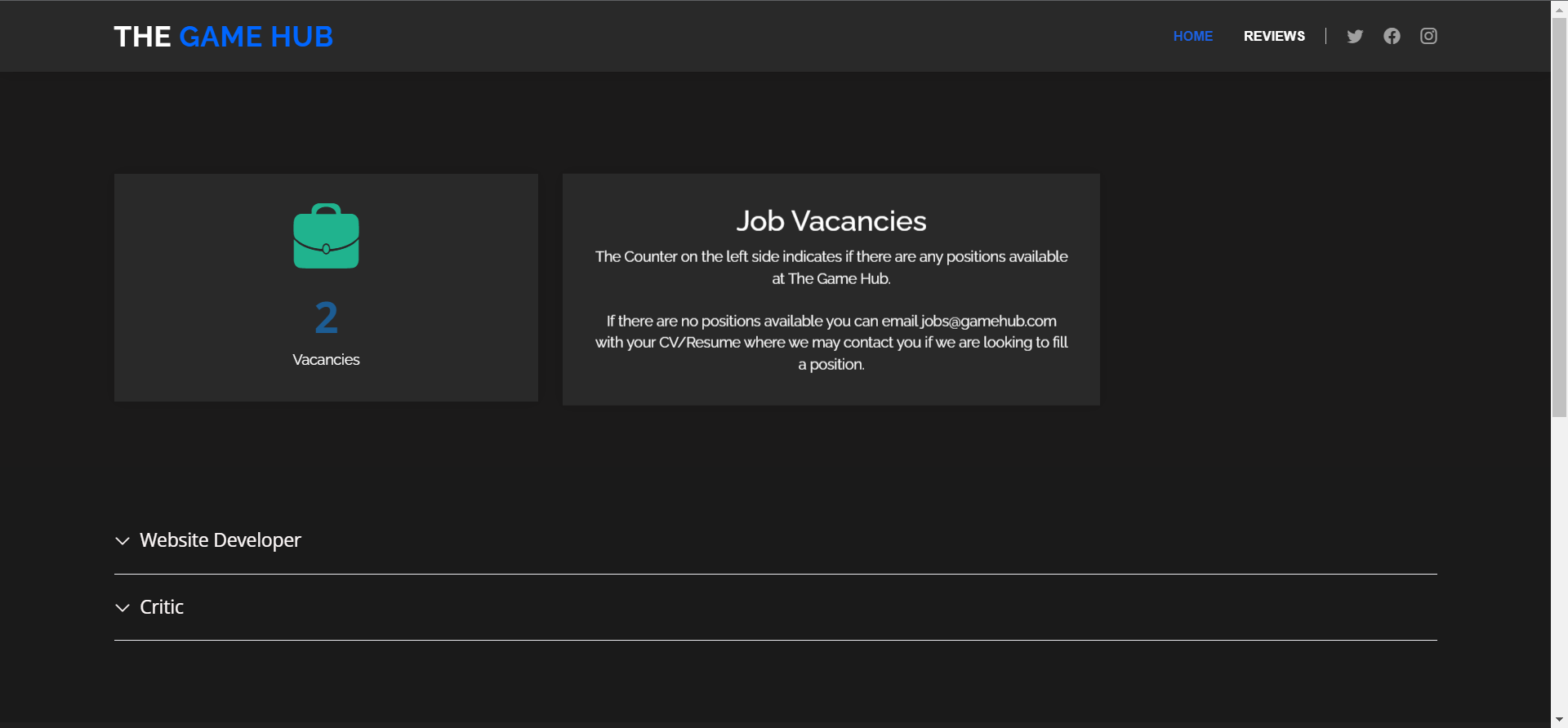Click the jobs@gamehub.com email address

[x=988, y=321]
